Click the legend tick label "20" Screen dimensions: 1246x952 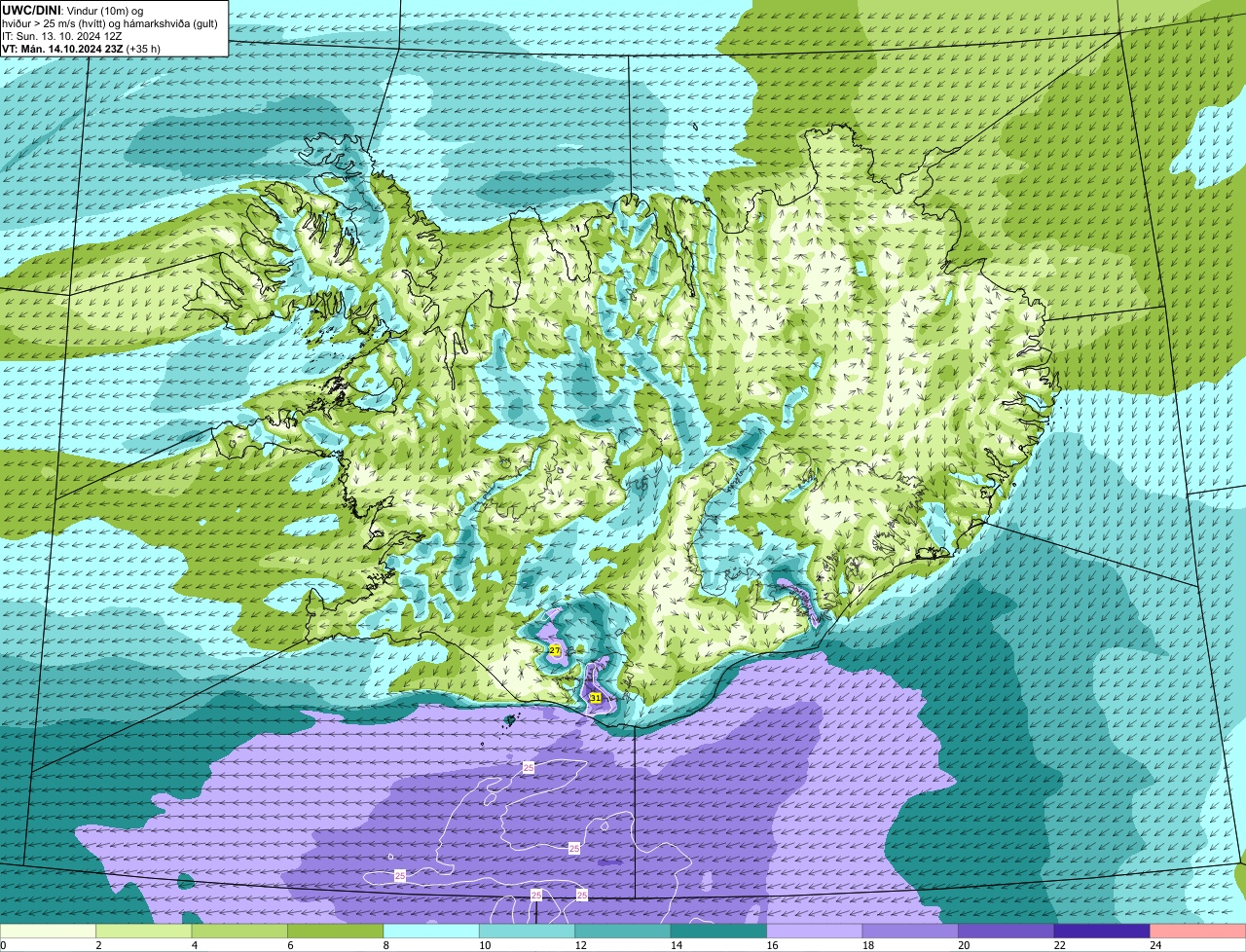963,945
